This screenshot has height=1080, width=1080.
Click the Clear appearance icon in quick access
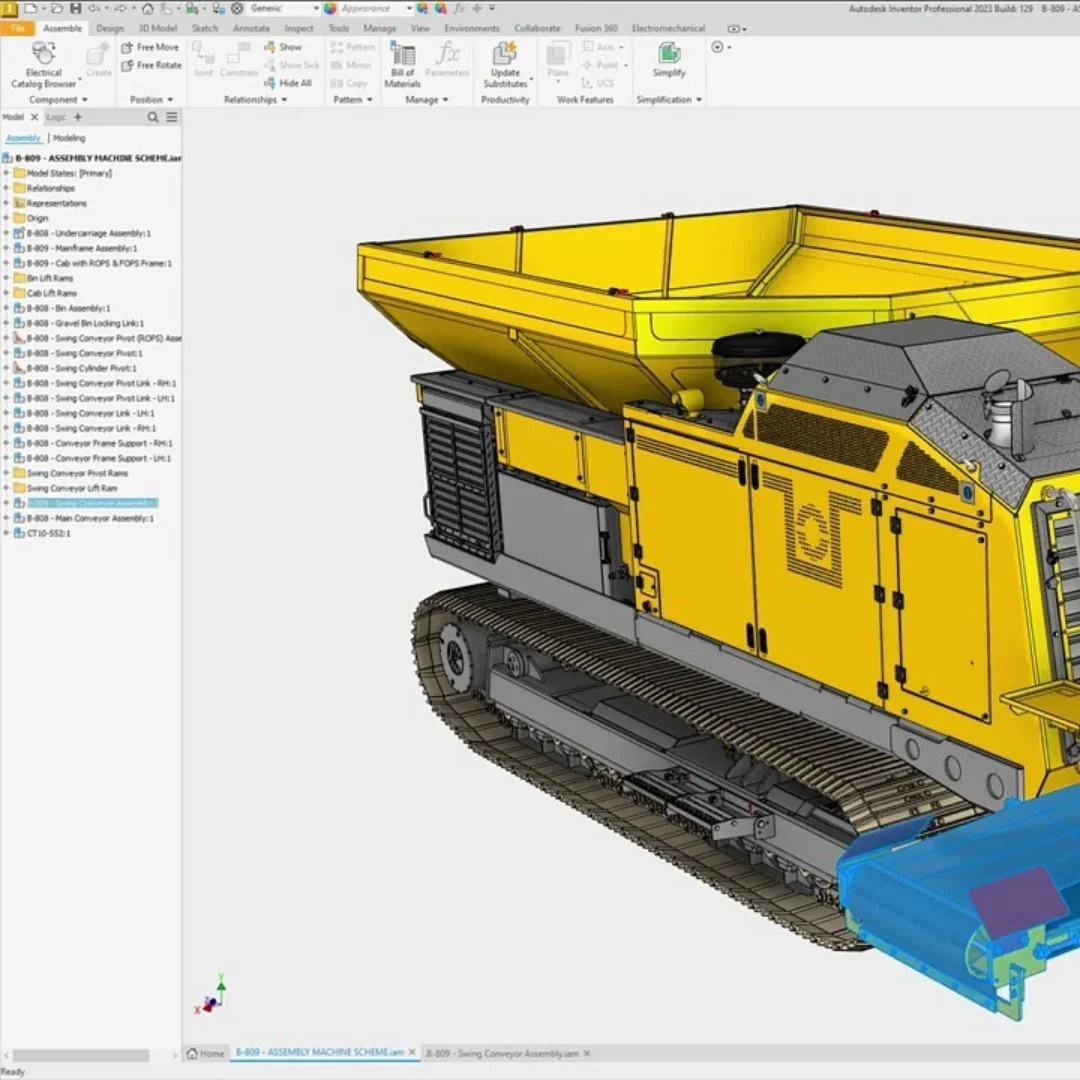click(441, 8)
